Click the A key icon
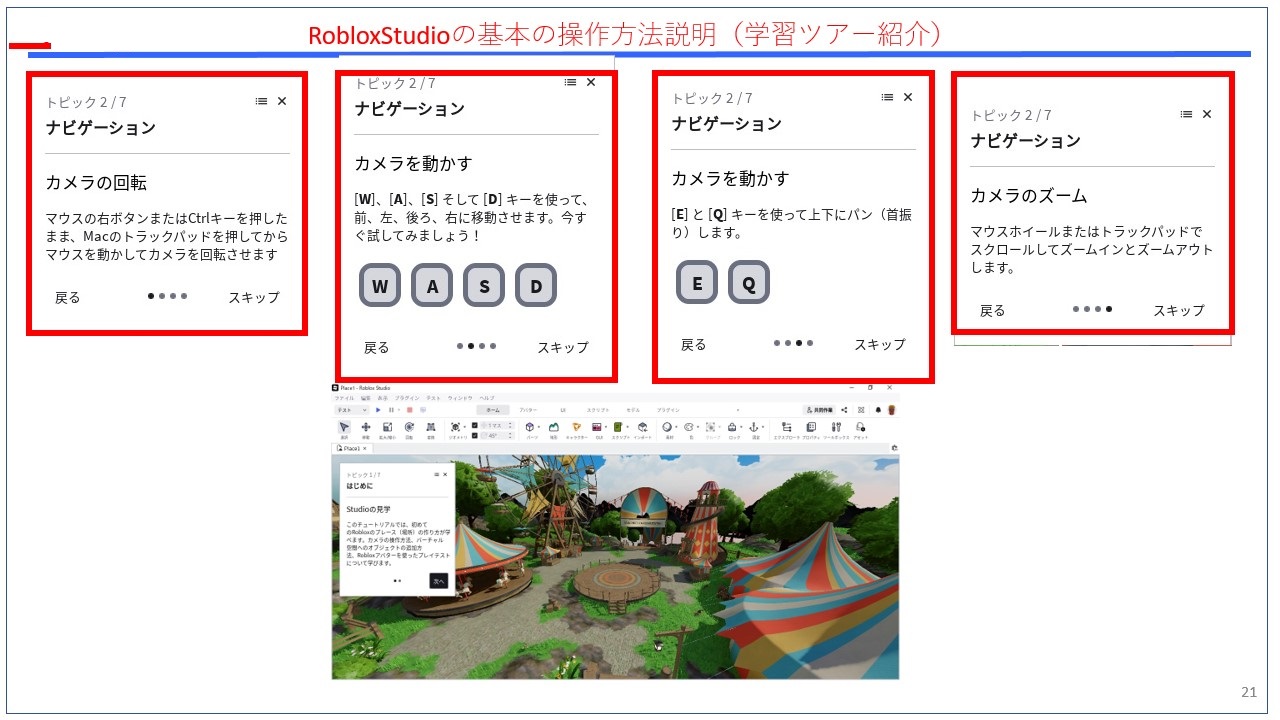This screenshot has width=1280, height=720. click(x=432, y=287)
